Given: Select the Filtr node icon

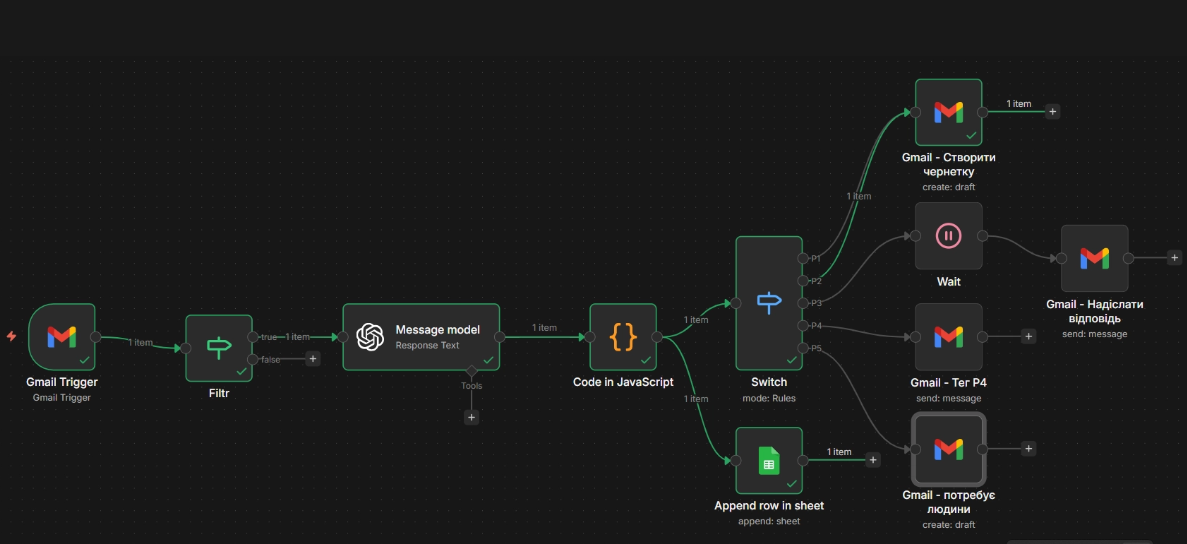Looking at the screenshot, I should point(219,347).
